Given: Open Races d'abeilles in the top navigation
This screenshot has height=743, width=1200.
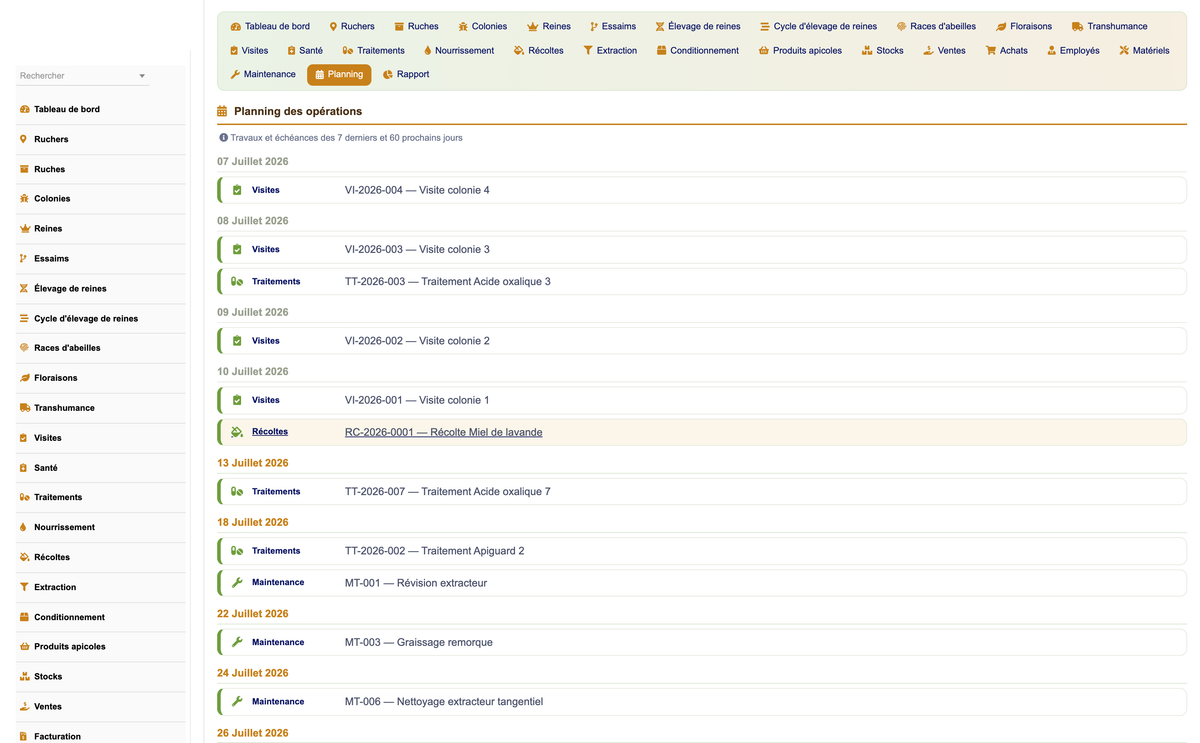Looking at the screenshot, I should tap(937, 26).
